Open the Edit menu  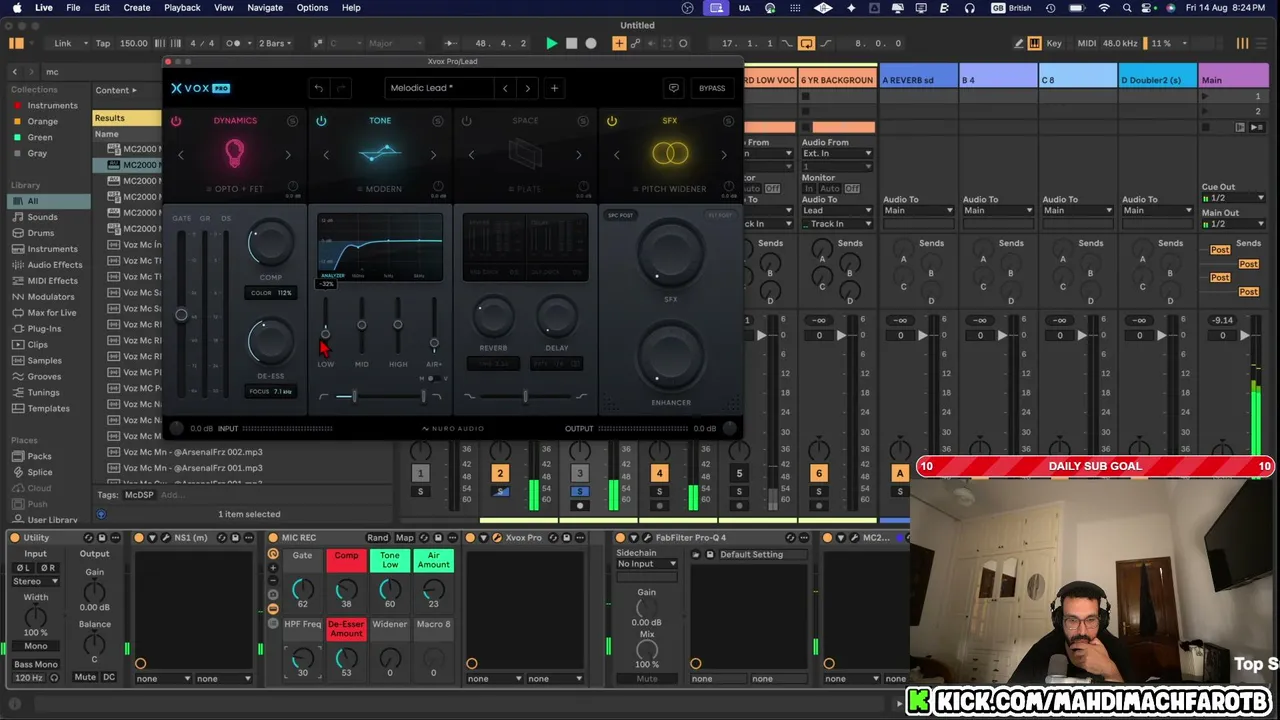(102, 8)
